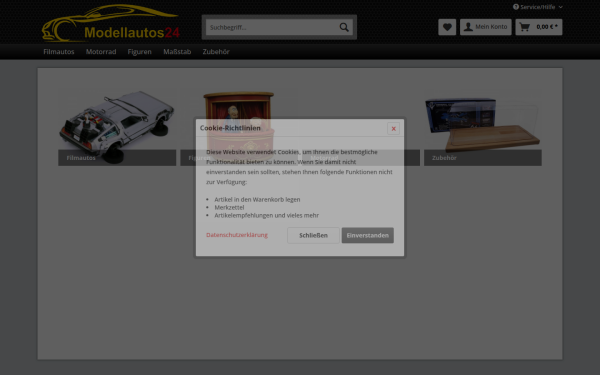Click the Zubehör category caption bar
Screen dimensions: 600x375
pos(483,158)
